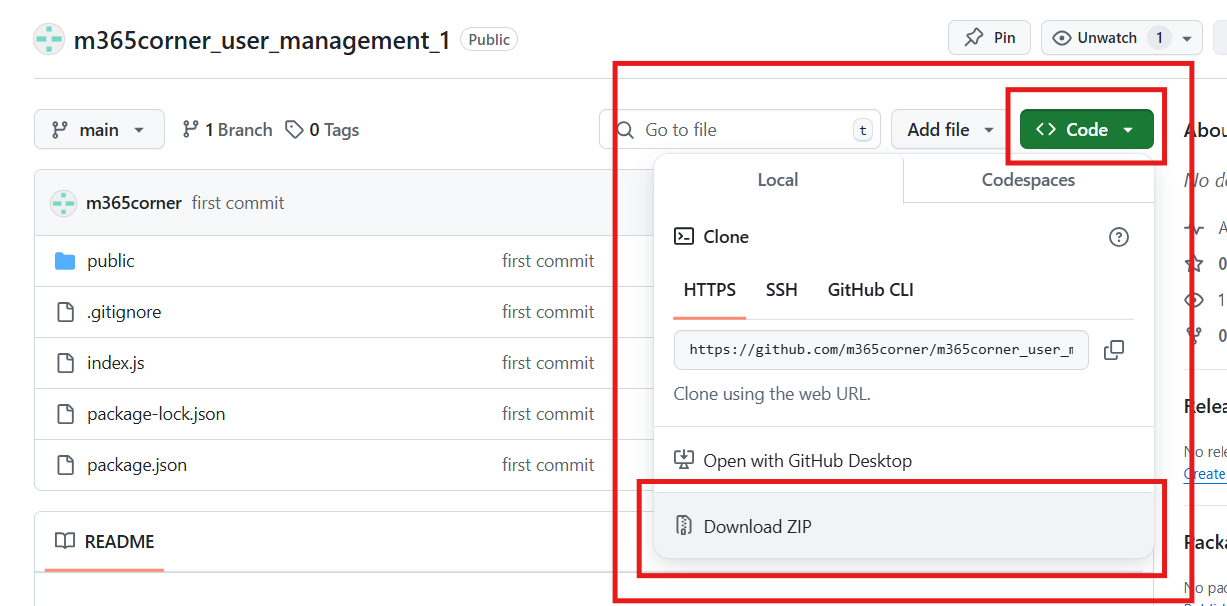Screen dimensions: 1227x606
Task: Click the 'Clone using the web URL.' text
Action: 772,394
